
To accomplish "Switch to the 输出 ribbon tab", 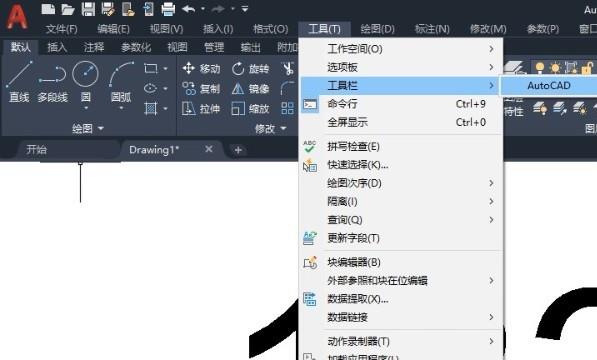I will click(x=251, y=47).
